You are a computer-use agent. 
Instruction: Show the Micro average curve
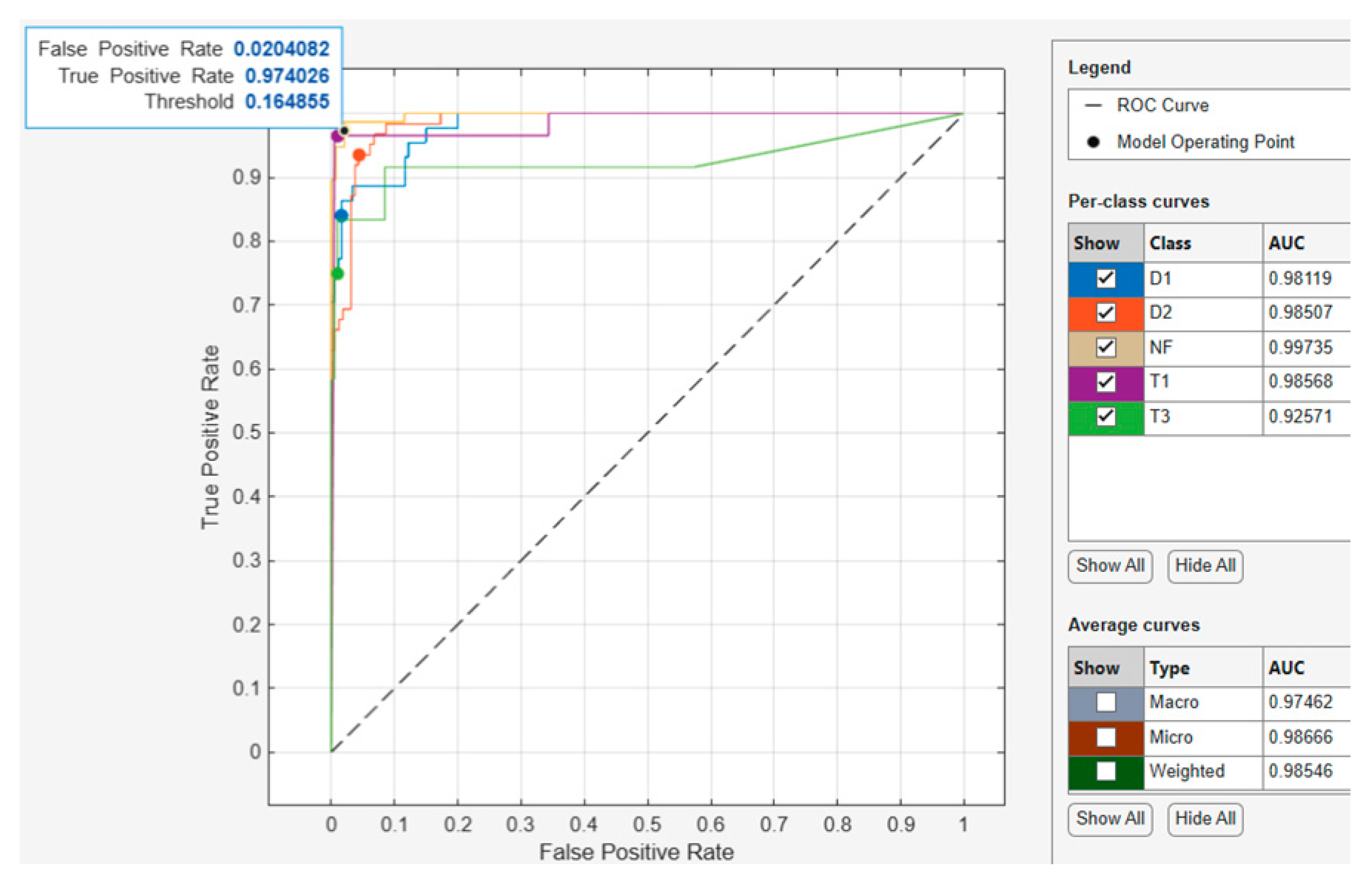coord(1105,738)
